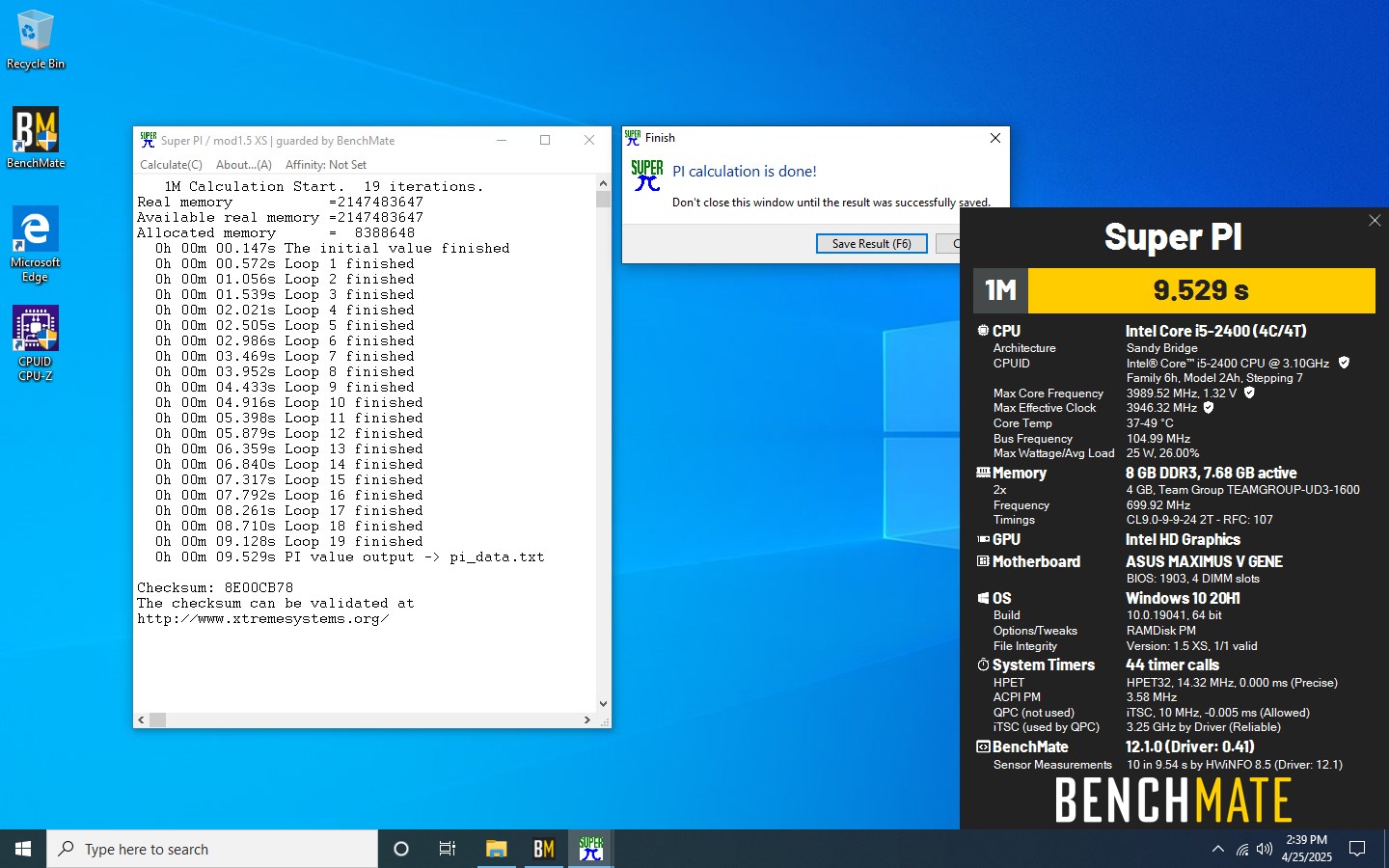
Task: Click Loop 19 finished line
Action: click(289, 541)
